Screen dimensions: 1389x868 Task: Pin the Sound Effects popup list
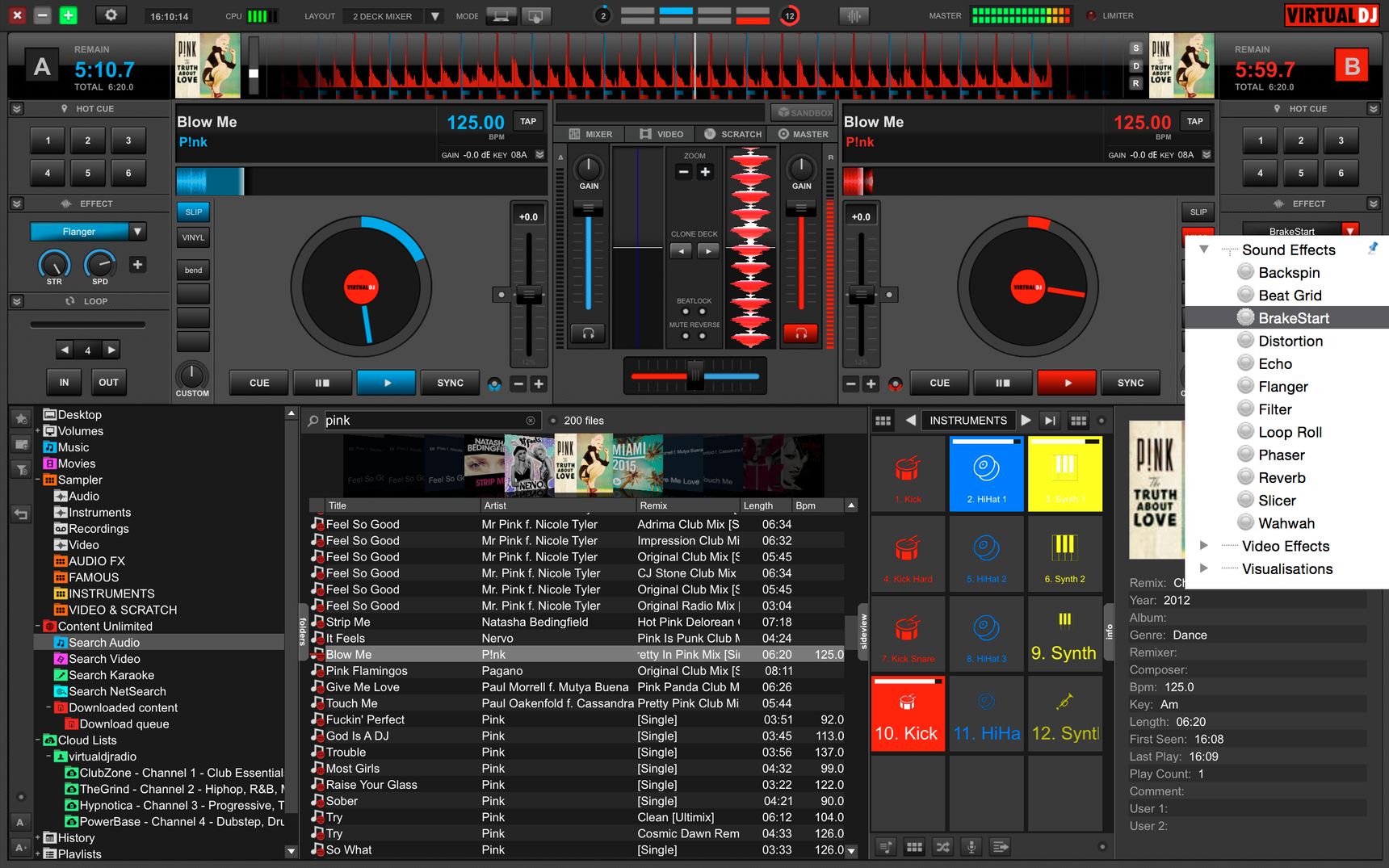pyautogui.click(x=1372, y=249)
